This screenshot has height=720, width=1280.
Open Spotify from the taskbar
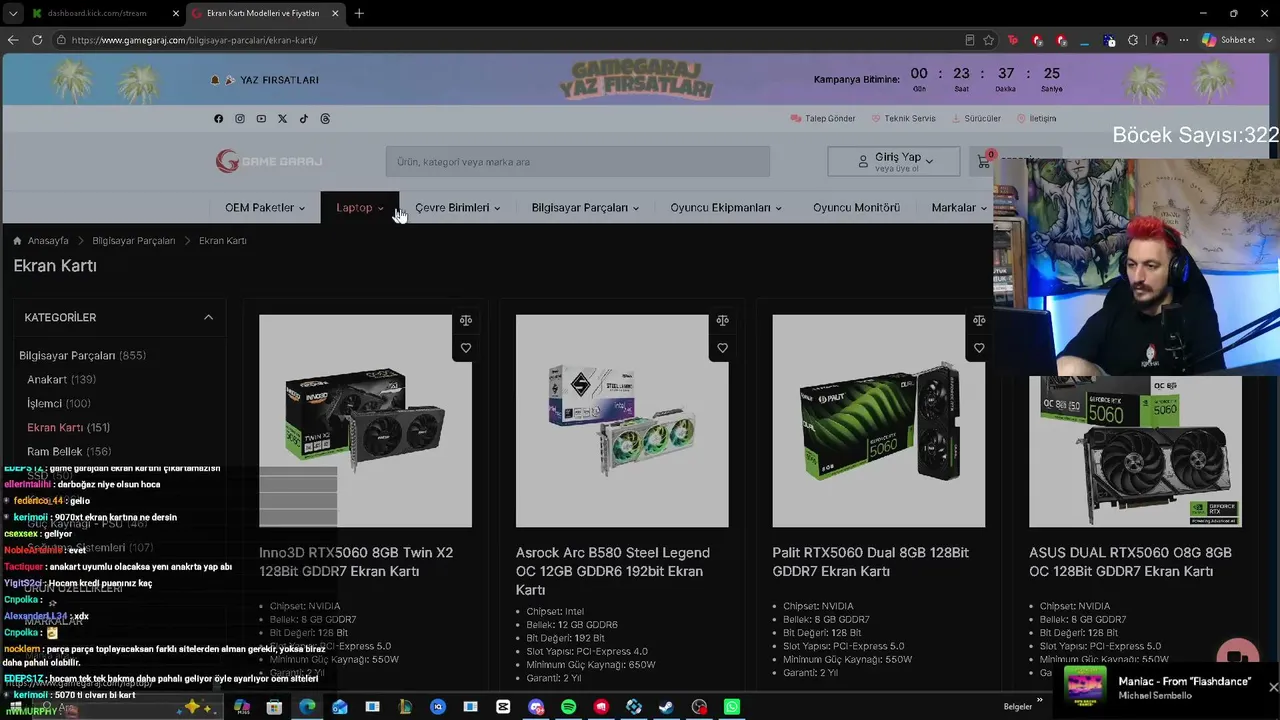[568, 707]
